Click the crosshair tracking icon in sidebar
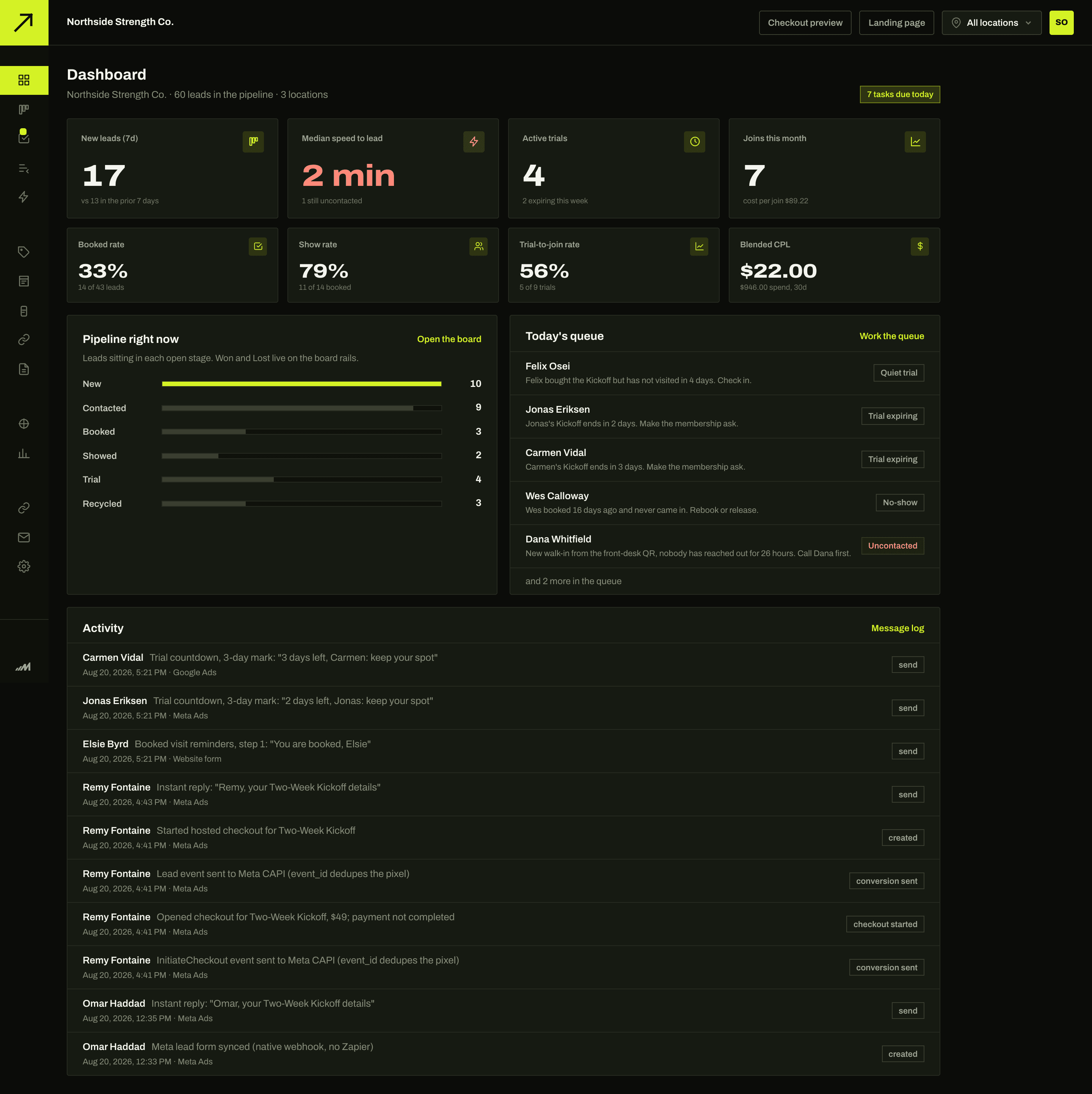The height and width of the screenshot is (1094, 1092). pyautogui.click(x=24, y=424)
